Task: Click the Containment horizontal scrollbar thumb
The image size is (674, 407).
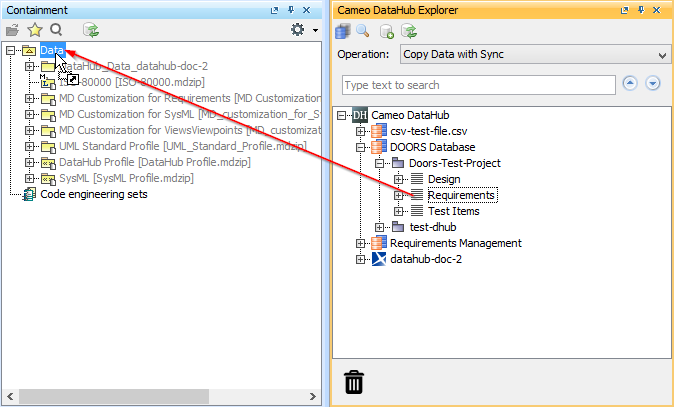Action: pos(113,397)
